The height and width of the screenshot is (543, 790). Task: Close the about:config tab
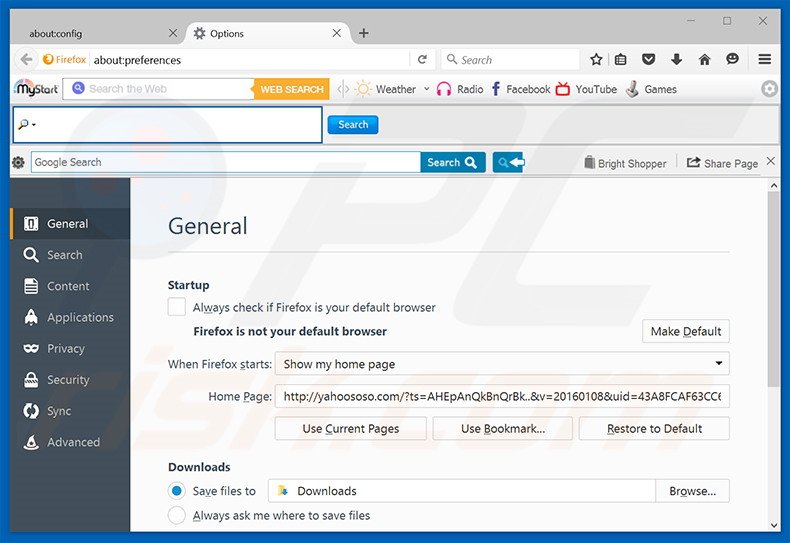[173, 33]
